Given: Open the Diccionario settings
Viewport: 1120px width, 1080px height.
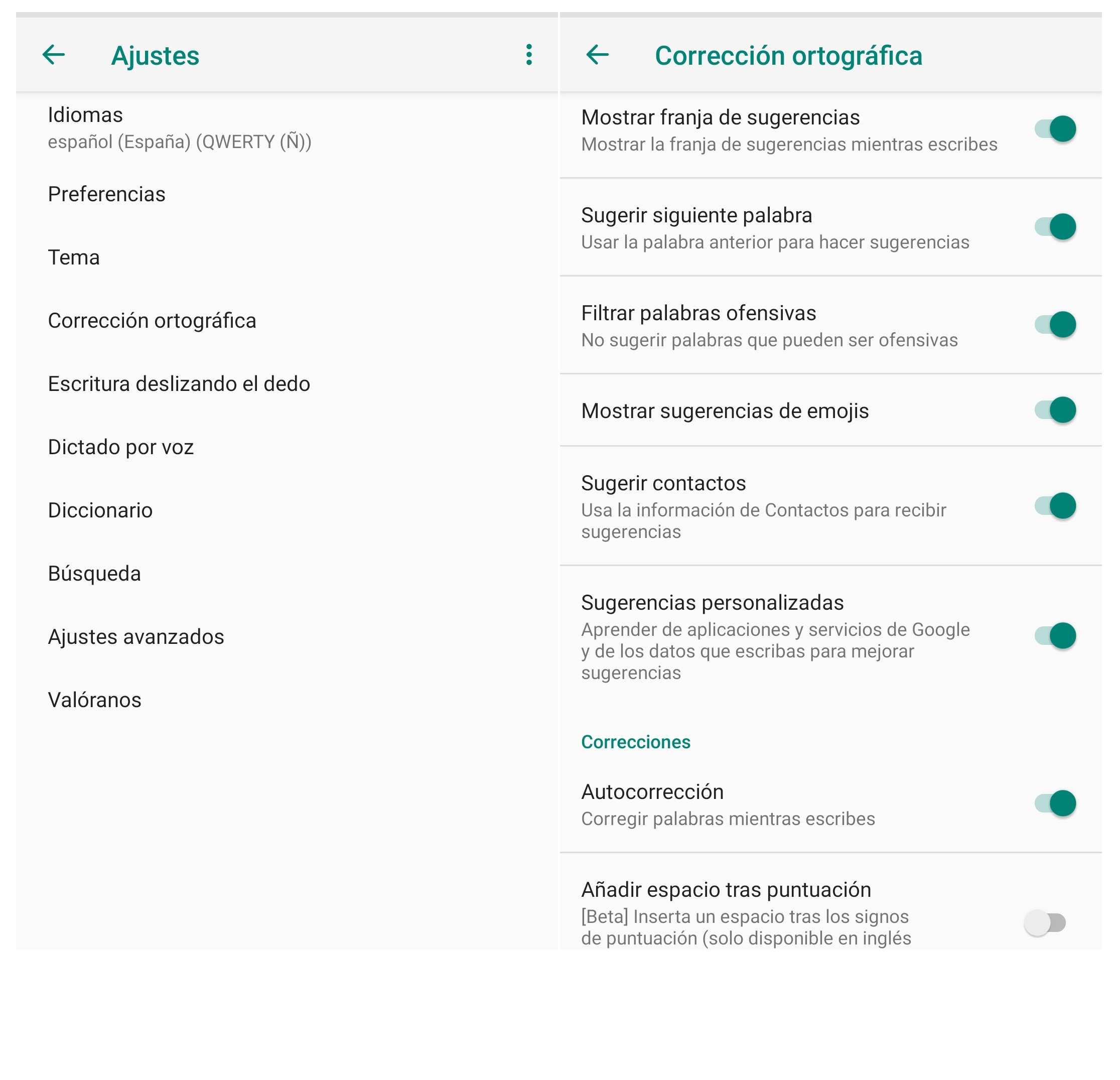Looking at the screenshot, I should 100,510.
